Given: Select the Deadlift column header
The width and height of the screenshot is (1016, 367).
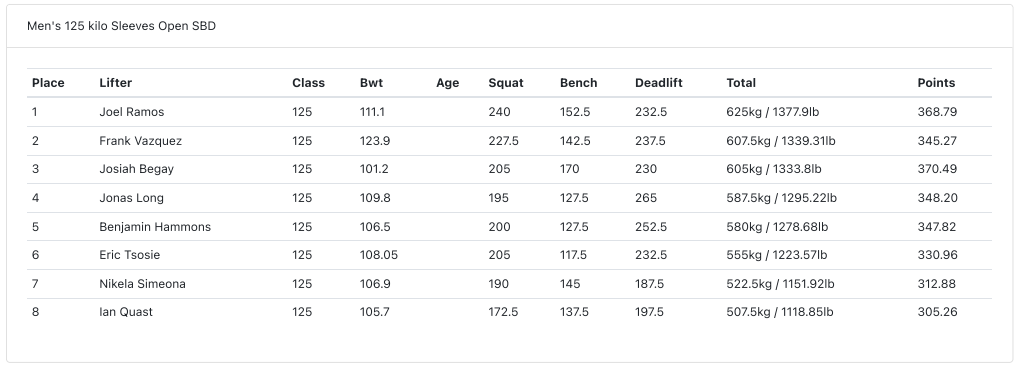Looking at the screenshot, I should pyautogui.click(x=658, y=83).
